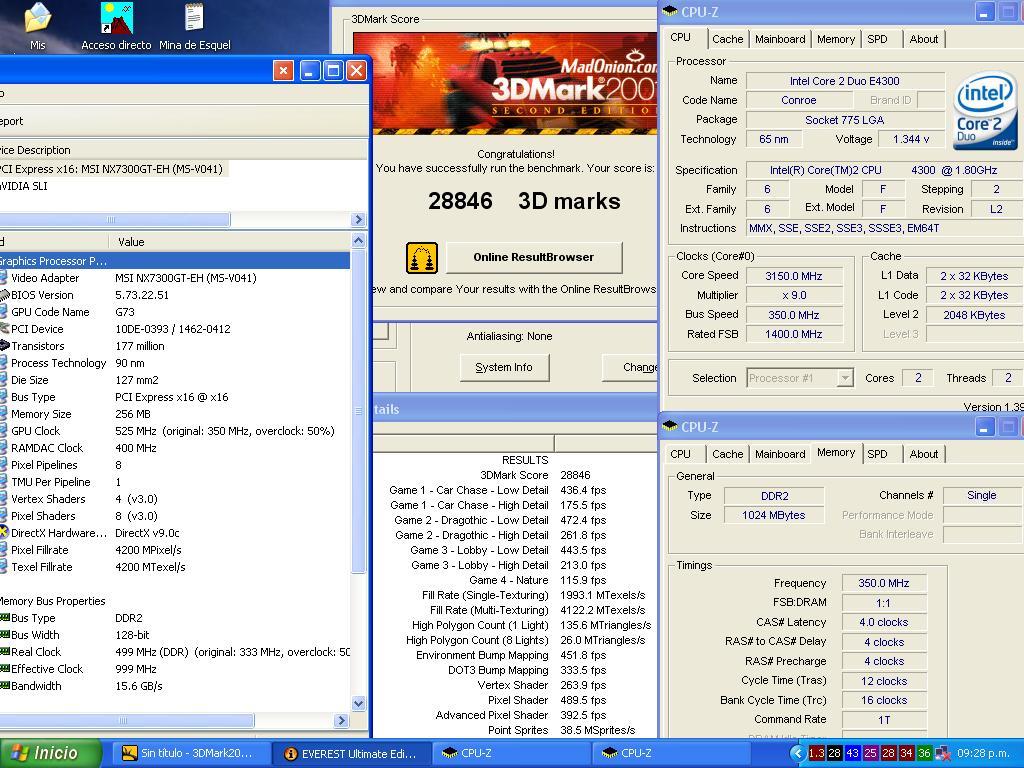Click the lower CPU-Z title bar icon
Screen dimensions: 1024x768
point(670,426)
